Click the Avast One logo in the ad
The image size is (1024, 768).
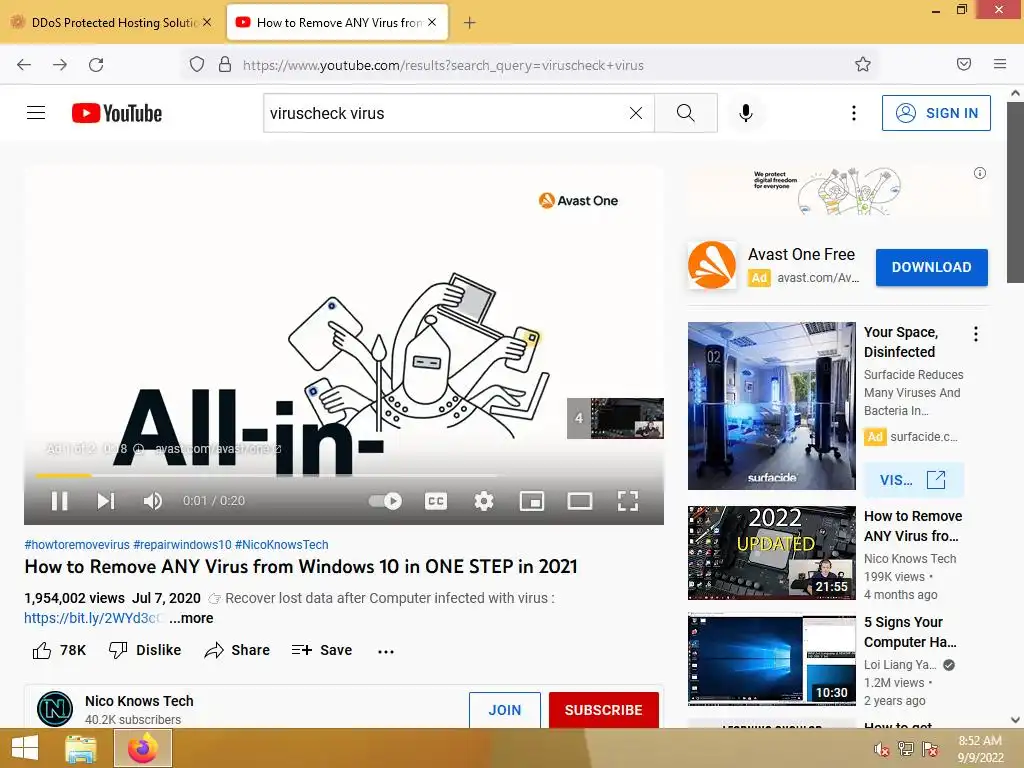pos(578,200)
